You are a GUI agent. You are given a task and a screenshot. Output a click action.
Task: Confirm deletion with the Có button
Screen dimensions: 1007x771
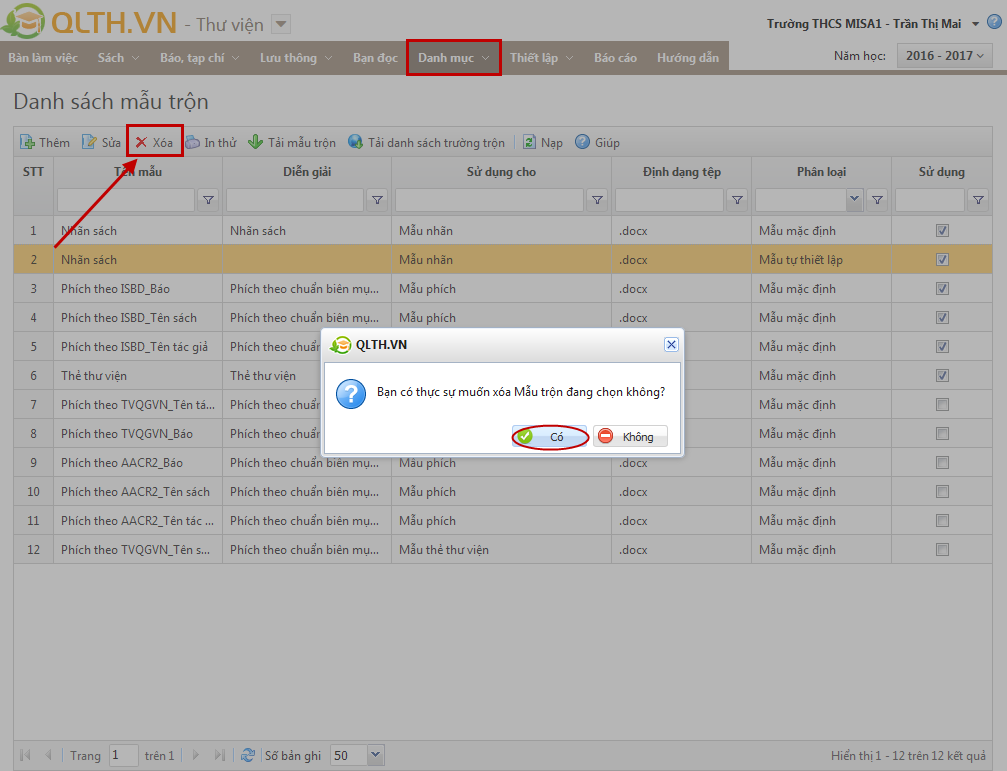click(550, 437)
